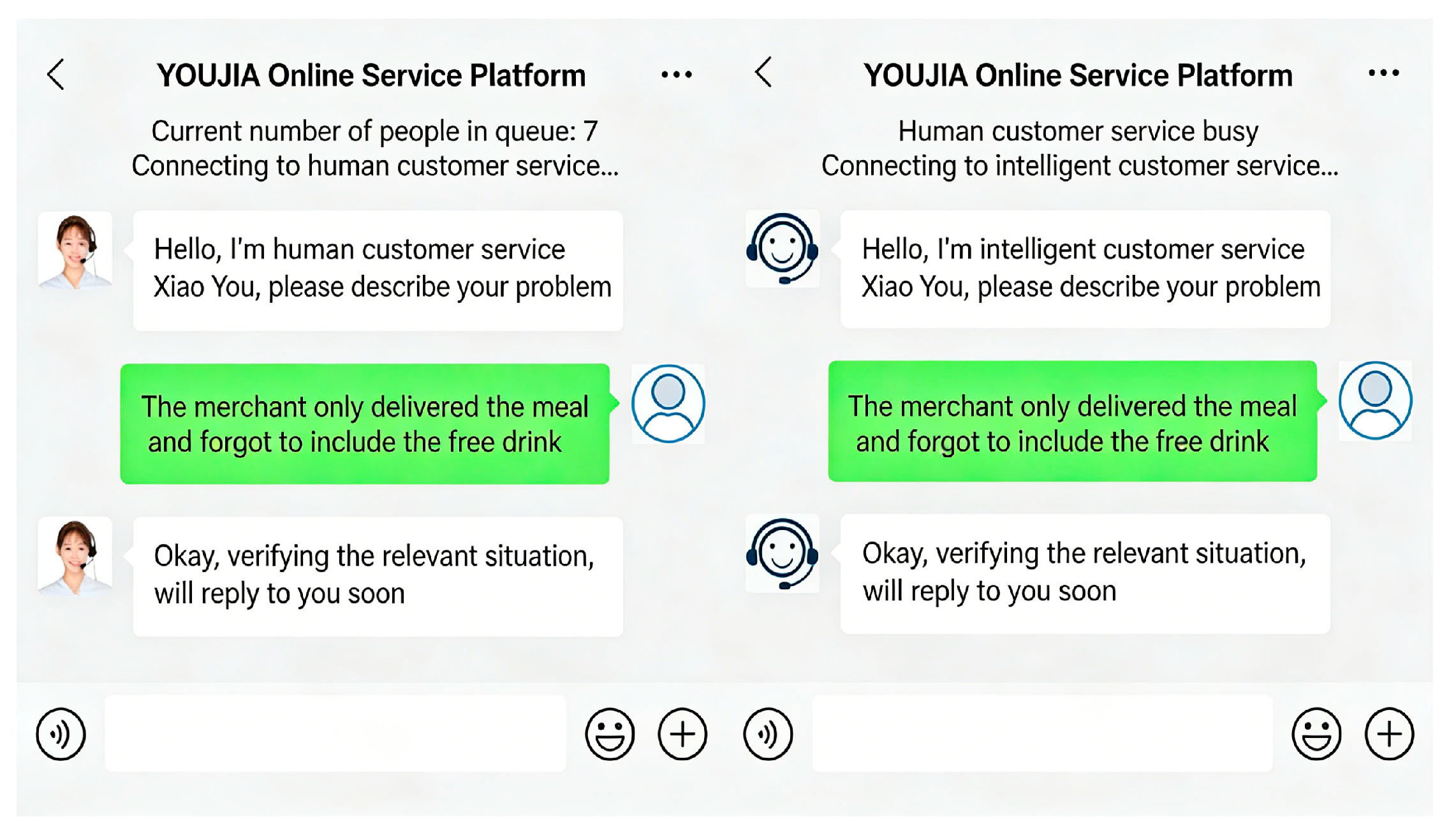This screenshot has width=1449, height=840.
Task: Go back using right chat's back arrow
Action: pos(763,72)
